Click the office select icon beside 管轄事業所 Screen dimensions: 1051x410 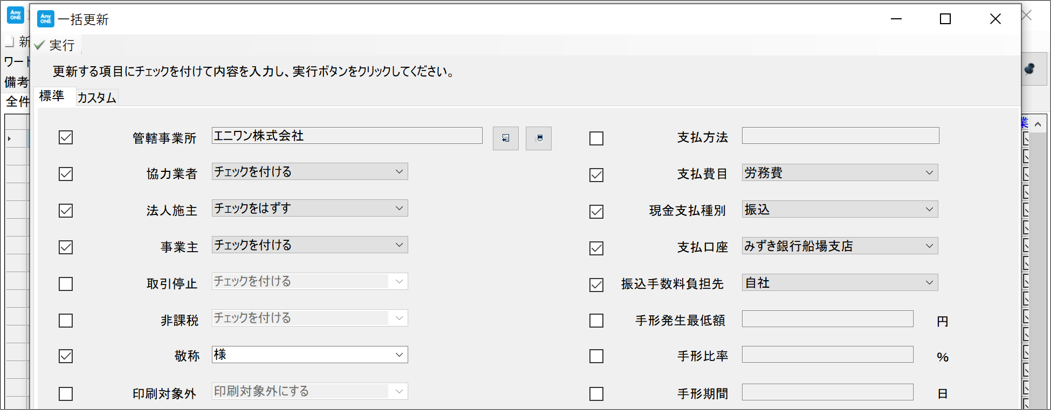click(506, 138)
